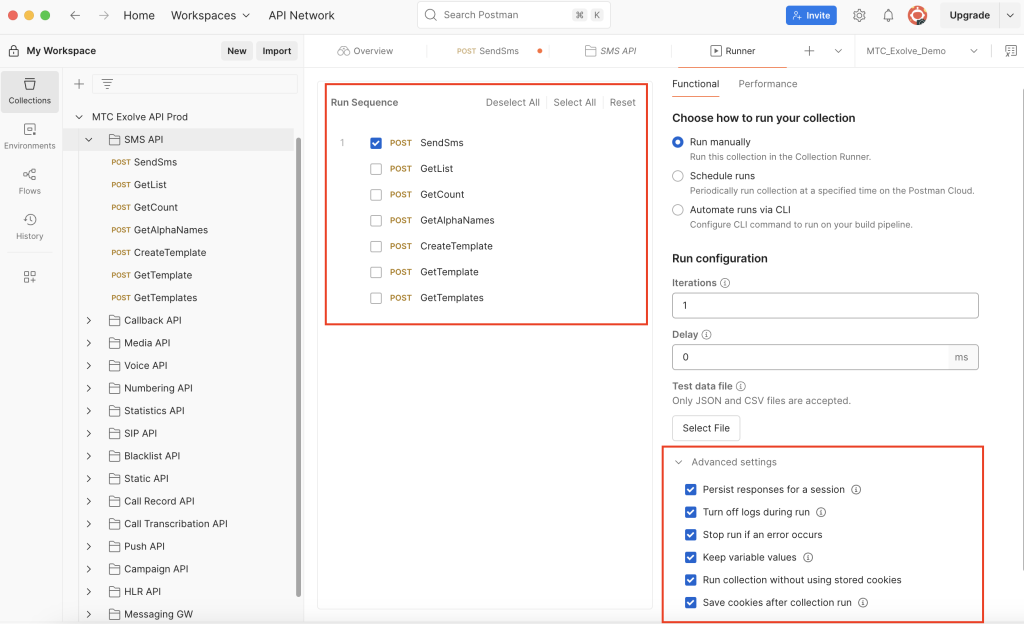This screenshot has height=624, width=1024.
Task: Open the user avatar menu
Action: tap(918, 15)
